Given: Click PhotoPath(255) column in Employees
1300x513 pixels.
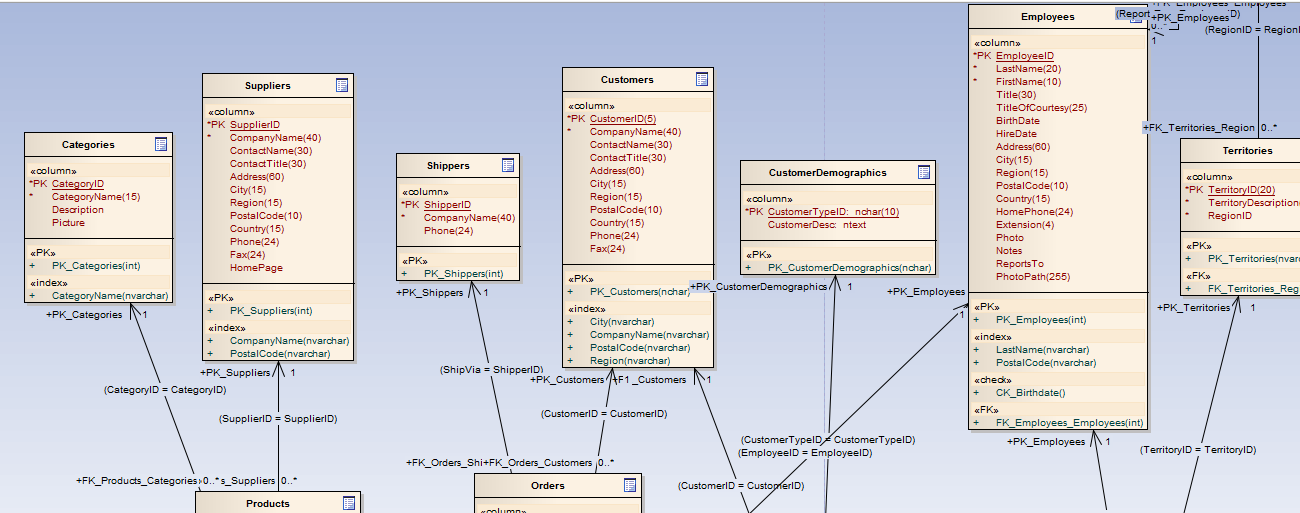Looking at the screenshot, I should (1033, 277).
